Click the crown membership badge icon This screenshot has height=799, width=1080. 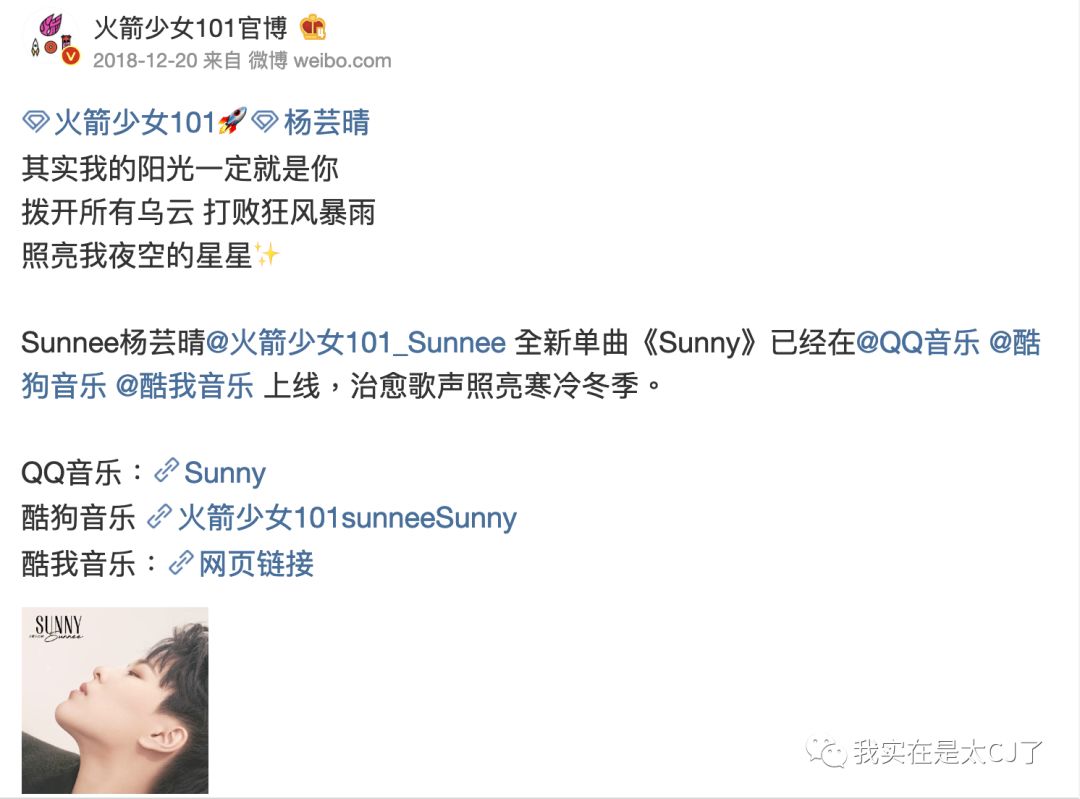(313, 28)
